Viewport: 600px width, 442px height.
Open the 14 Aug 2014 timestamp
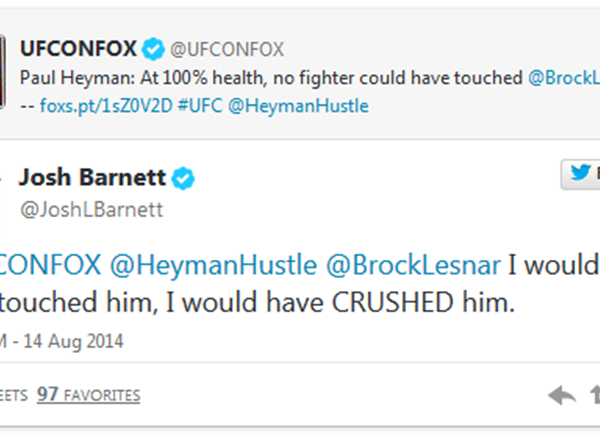click(68, 341)
